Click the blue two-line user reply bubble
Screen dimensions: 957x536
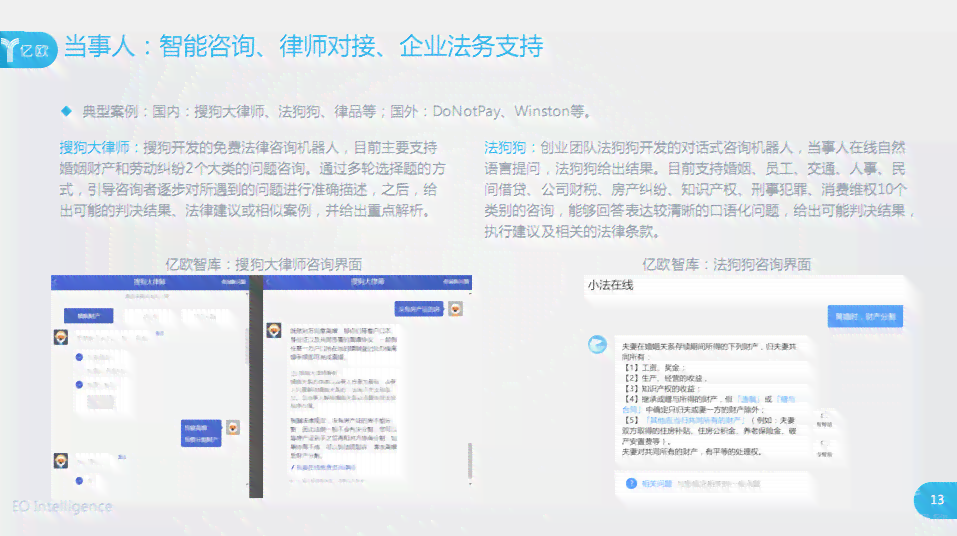(201, 433)
